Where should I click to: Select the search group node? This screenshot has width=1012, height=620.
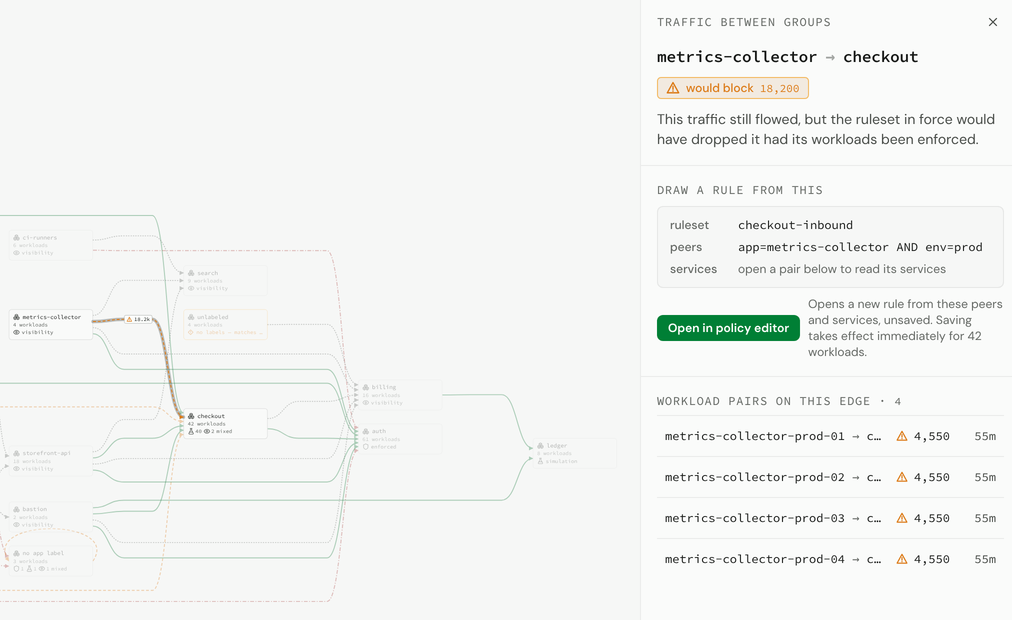click(225, 281)
